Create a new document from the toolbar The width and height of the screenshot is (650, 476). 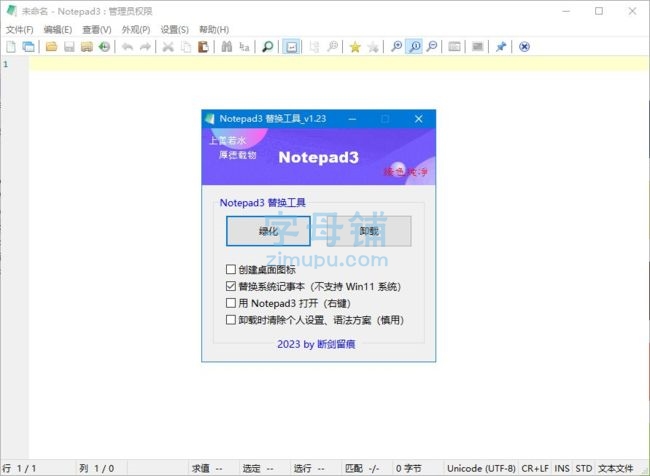coord(11,47)
